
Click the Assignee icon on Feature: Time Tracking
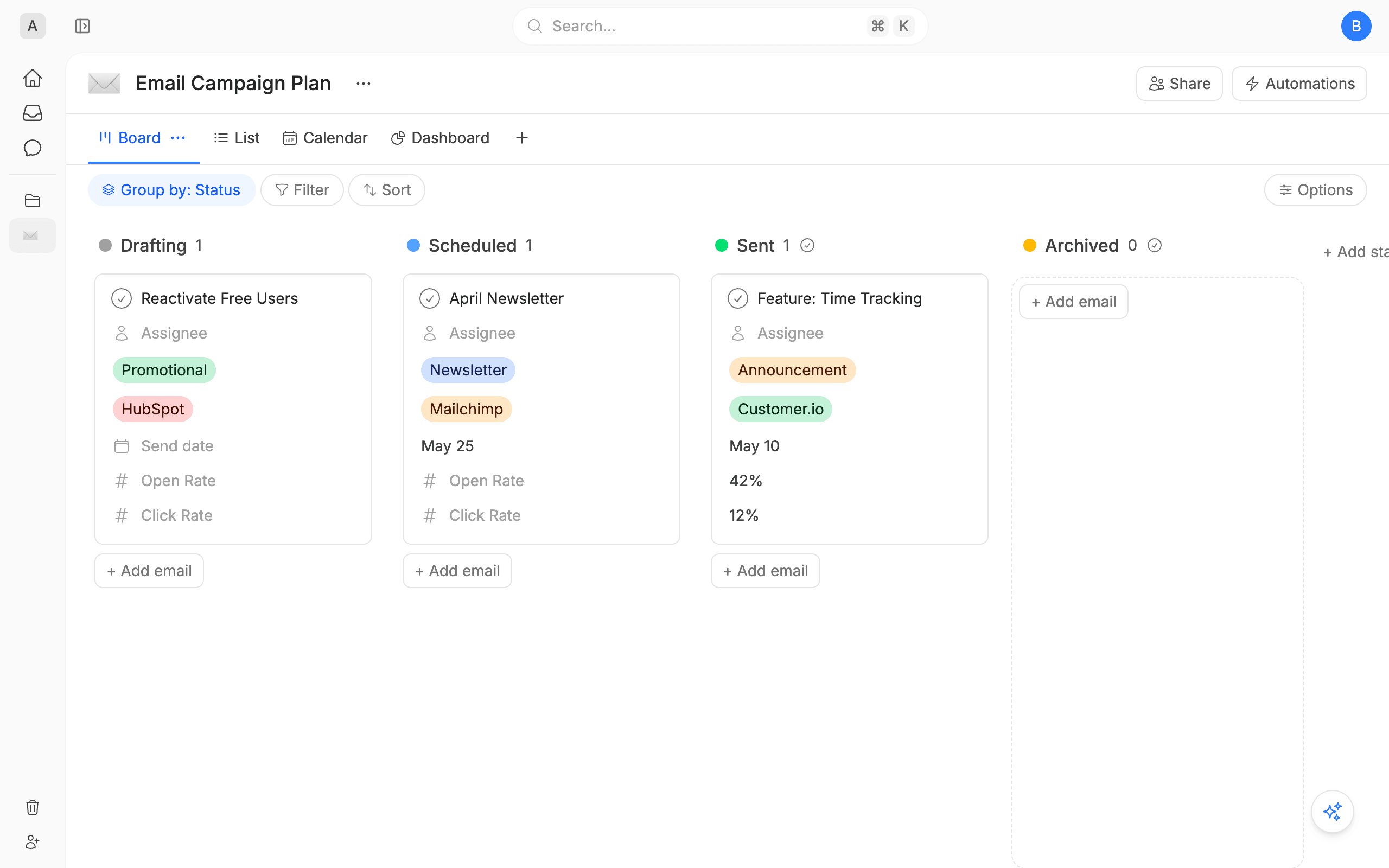pos(738,333)
